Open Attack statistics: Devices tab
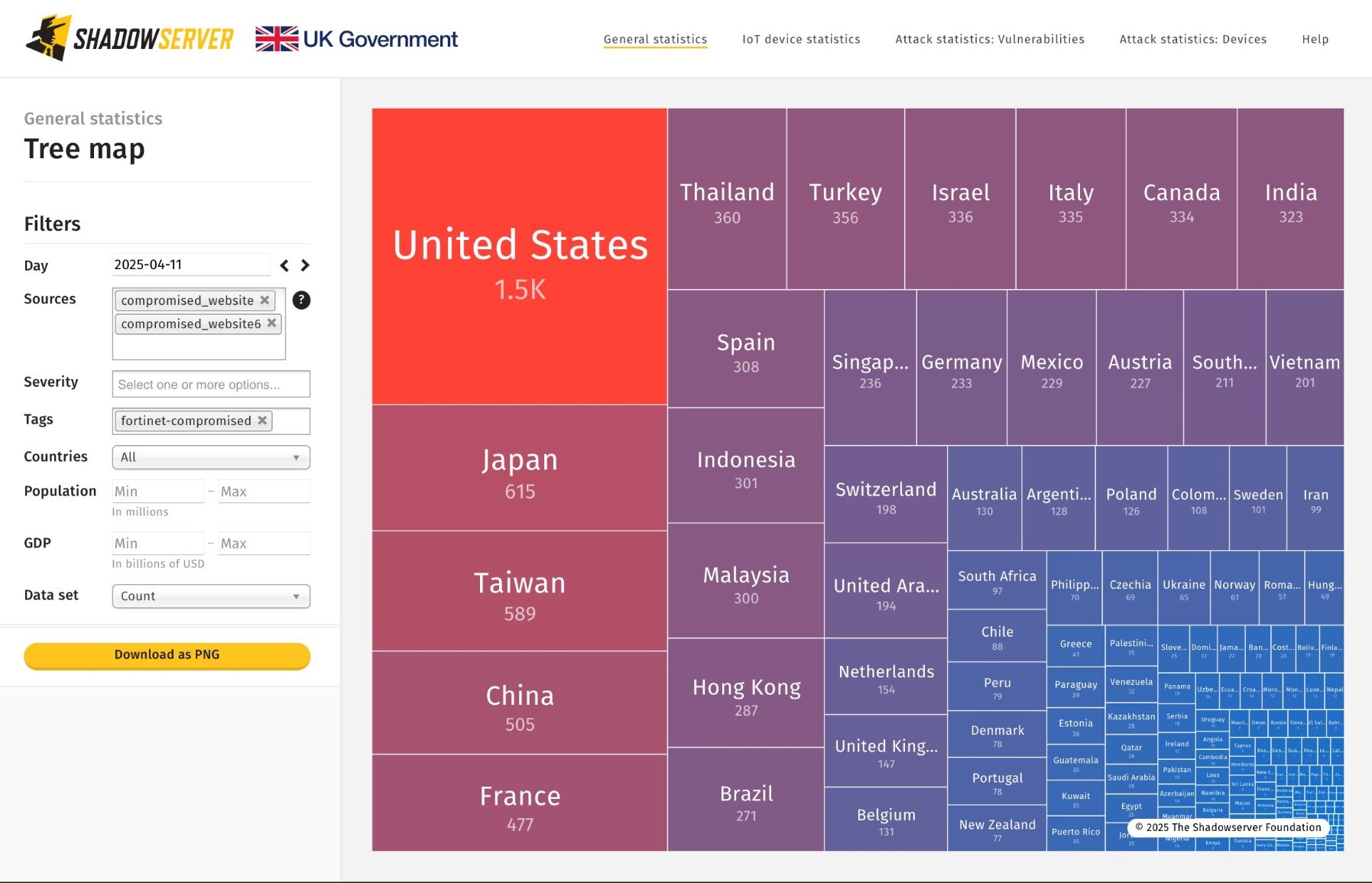The height and width of the screenshot is (883, 1372). tap(1193, 39)
